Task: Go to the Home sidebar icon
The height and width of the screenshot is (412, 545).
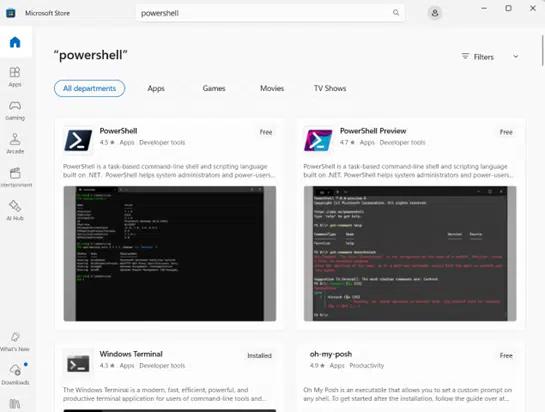Action: pos(15,42)
